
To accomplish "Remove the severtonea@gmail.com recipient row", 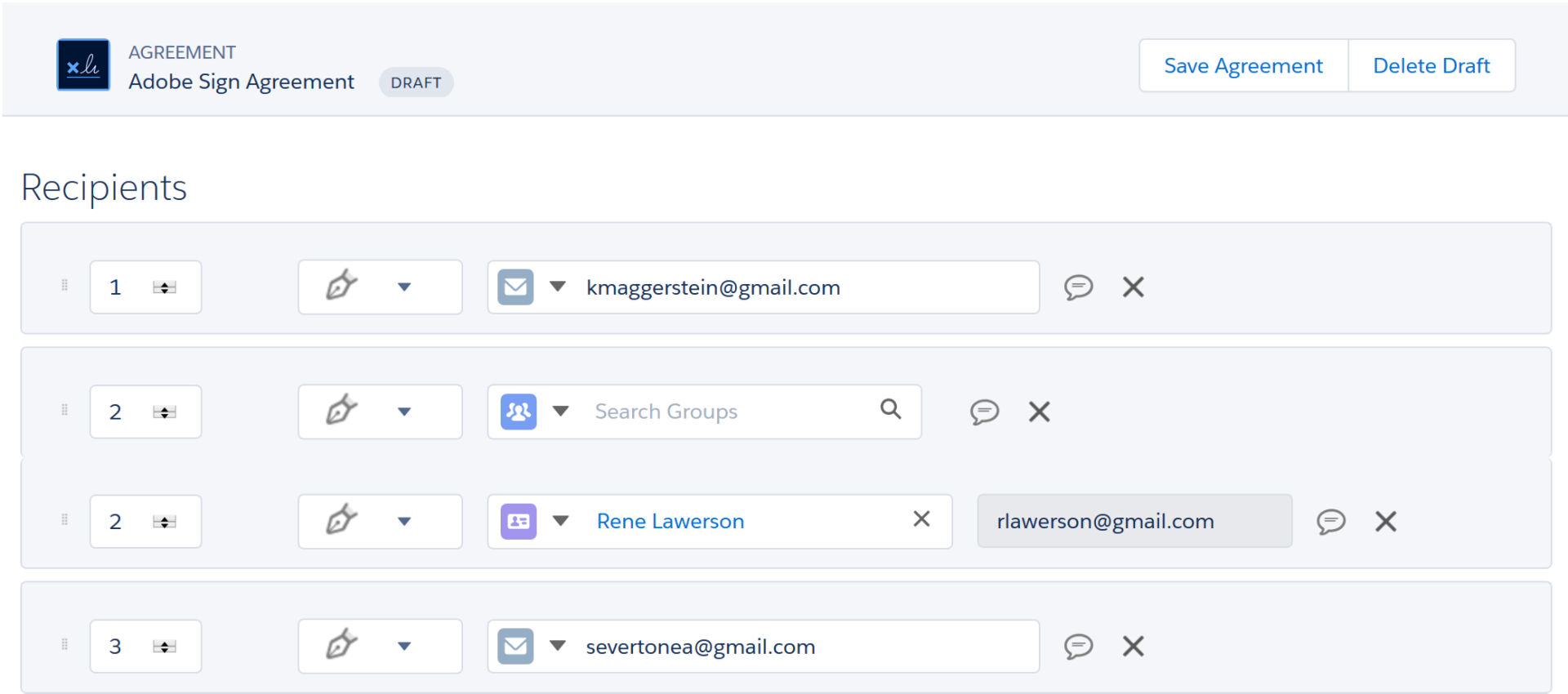I will click(1133, 647).
